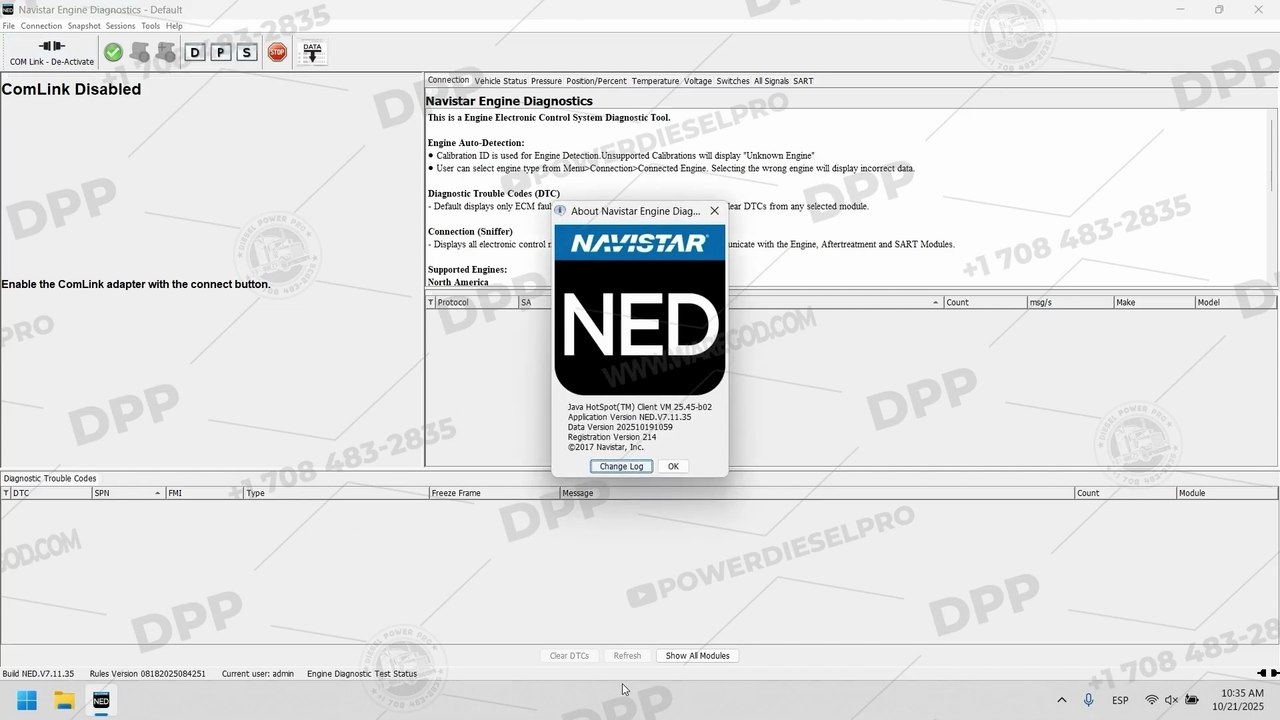Switch to the Connection tab
The width and height of the screenshot is (1280, 720).
click(x=448, y=80)
